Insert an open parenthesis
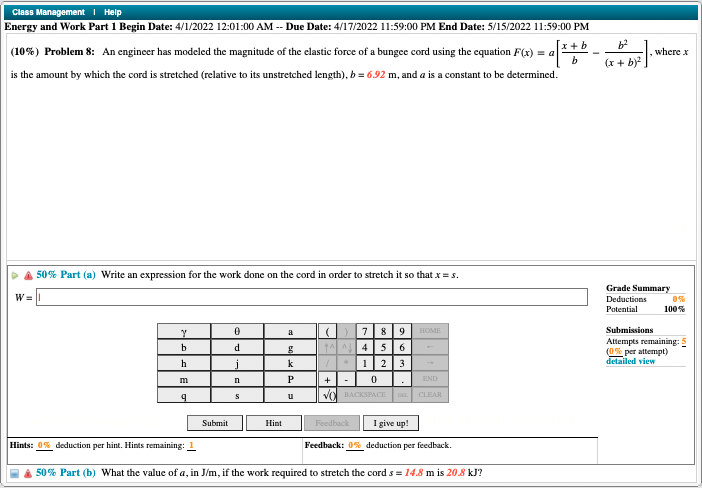 [327, 331]
